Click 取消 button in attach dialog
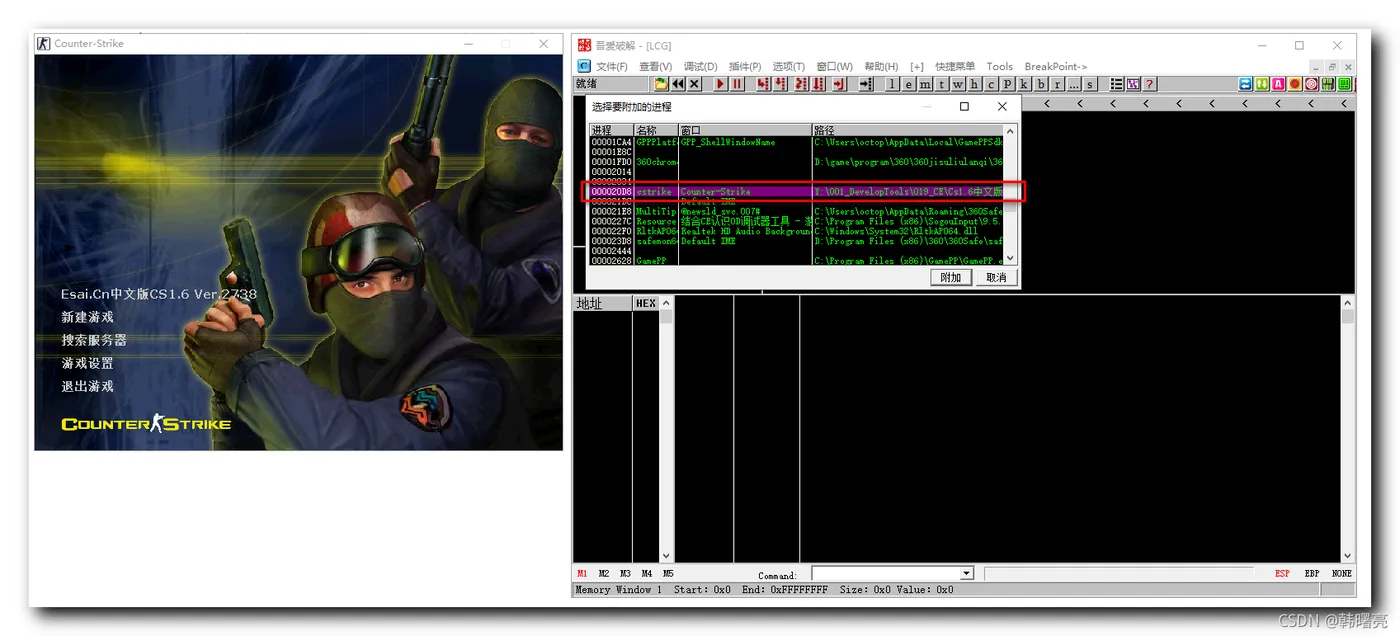This screenshot has height=636, width=1400. coord(996,277)
